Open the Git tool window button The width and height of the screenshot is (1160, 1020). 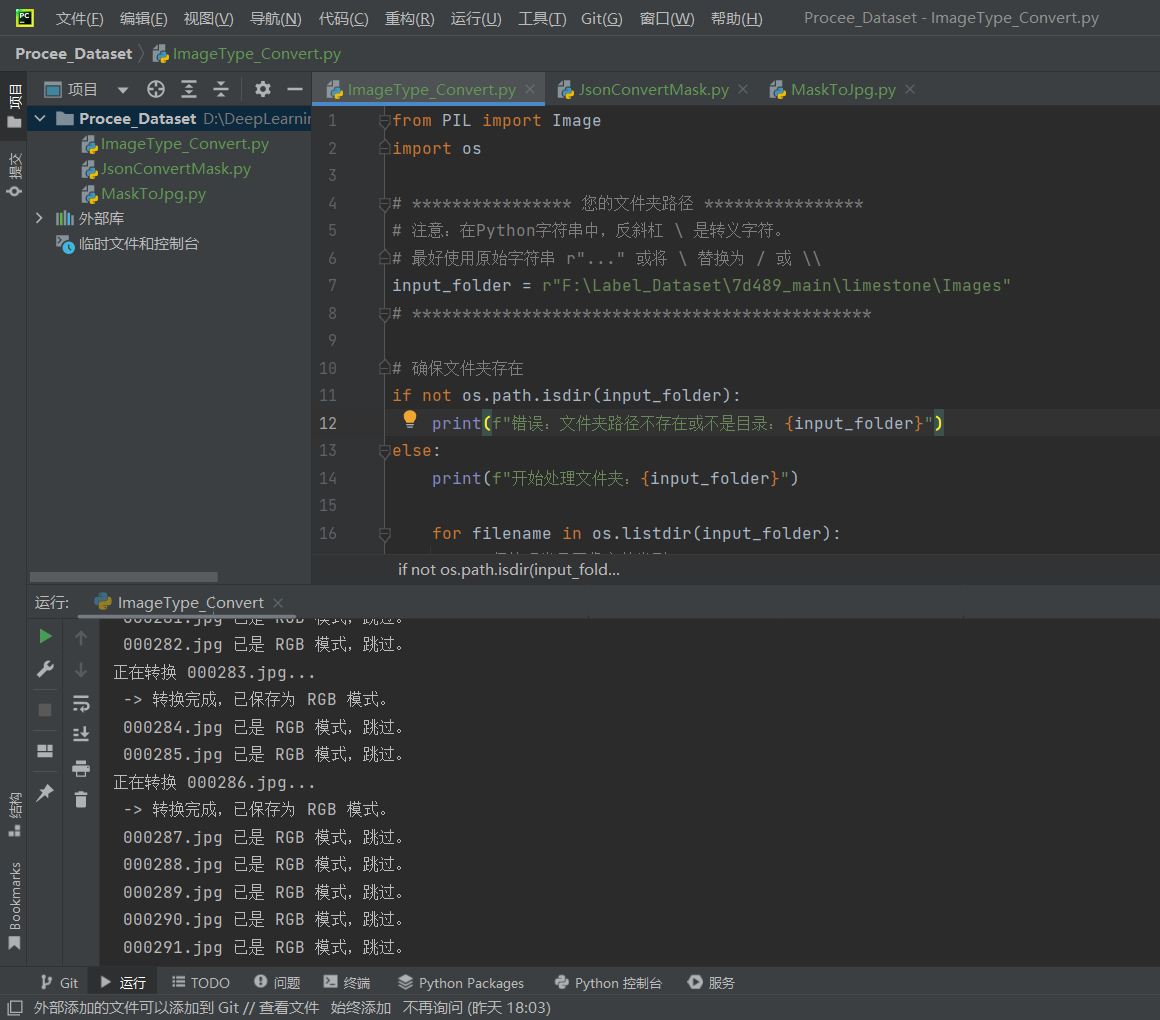click(59, 982)
